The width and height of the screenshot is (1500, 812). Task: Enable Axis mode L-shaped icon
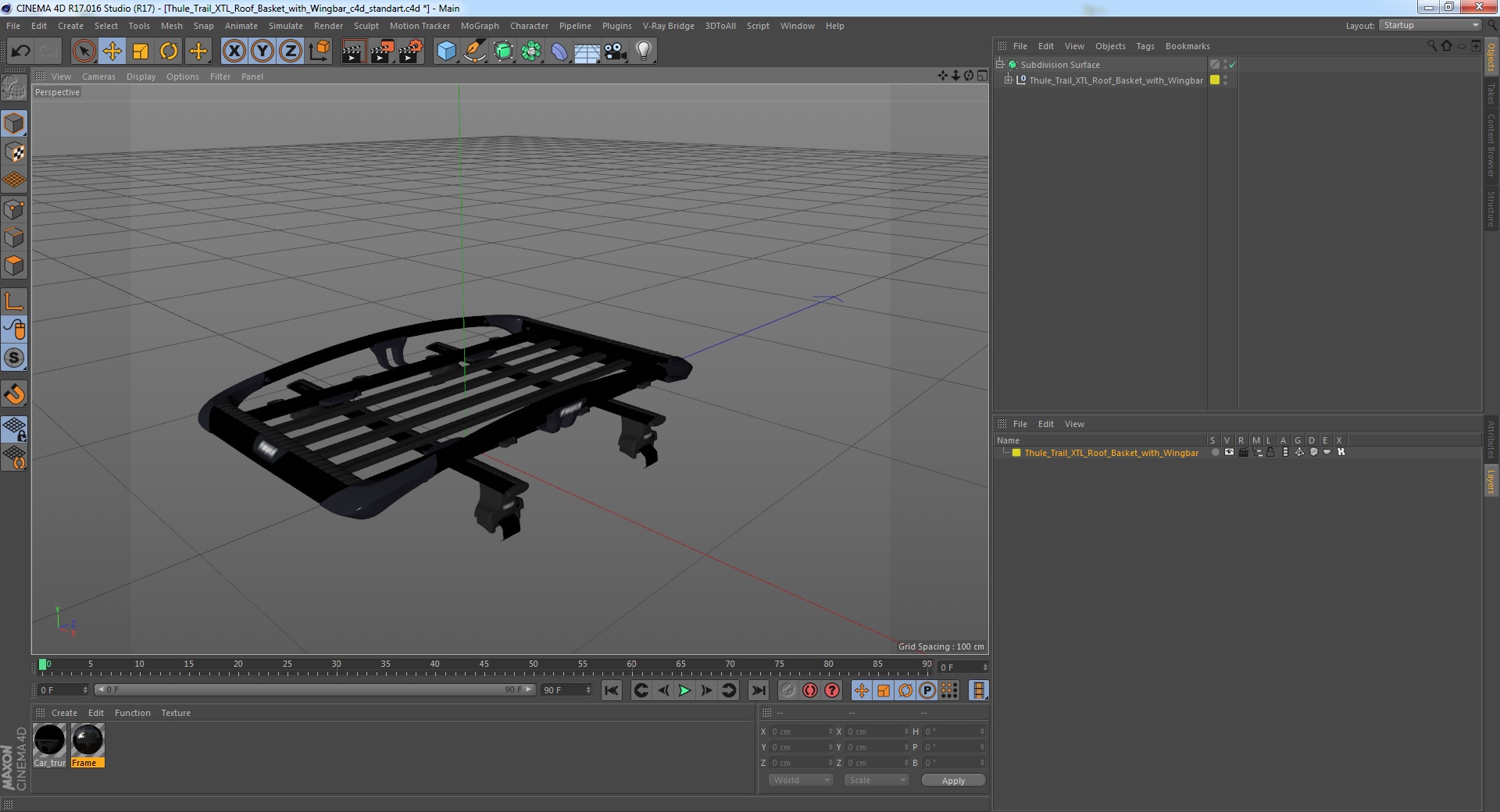[x=14, y=301]
